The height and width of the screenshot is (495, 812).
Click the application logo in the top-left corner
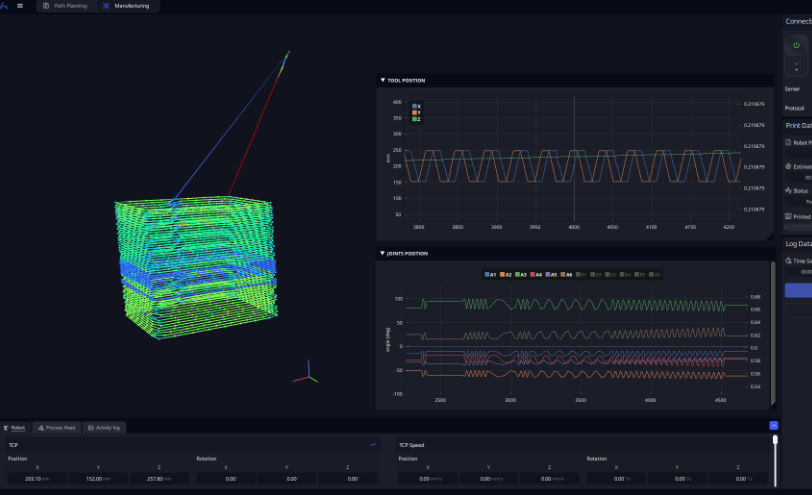coord(4,6)
